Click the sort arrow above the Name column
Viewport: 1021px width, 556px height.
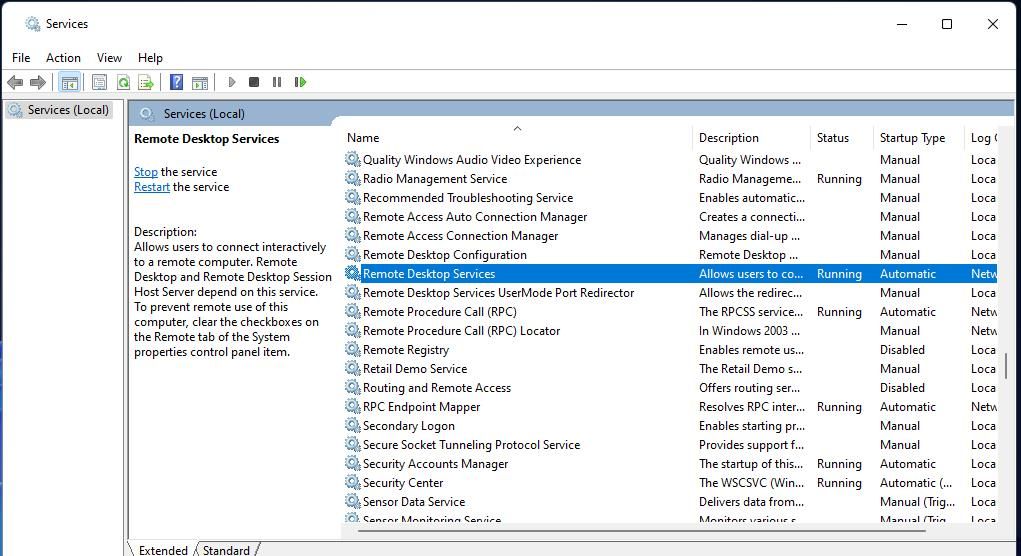tap(518, 128)
